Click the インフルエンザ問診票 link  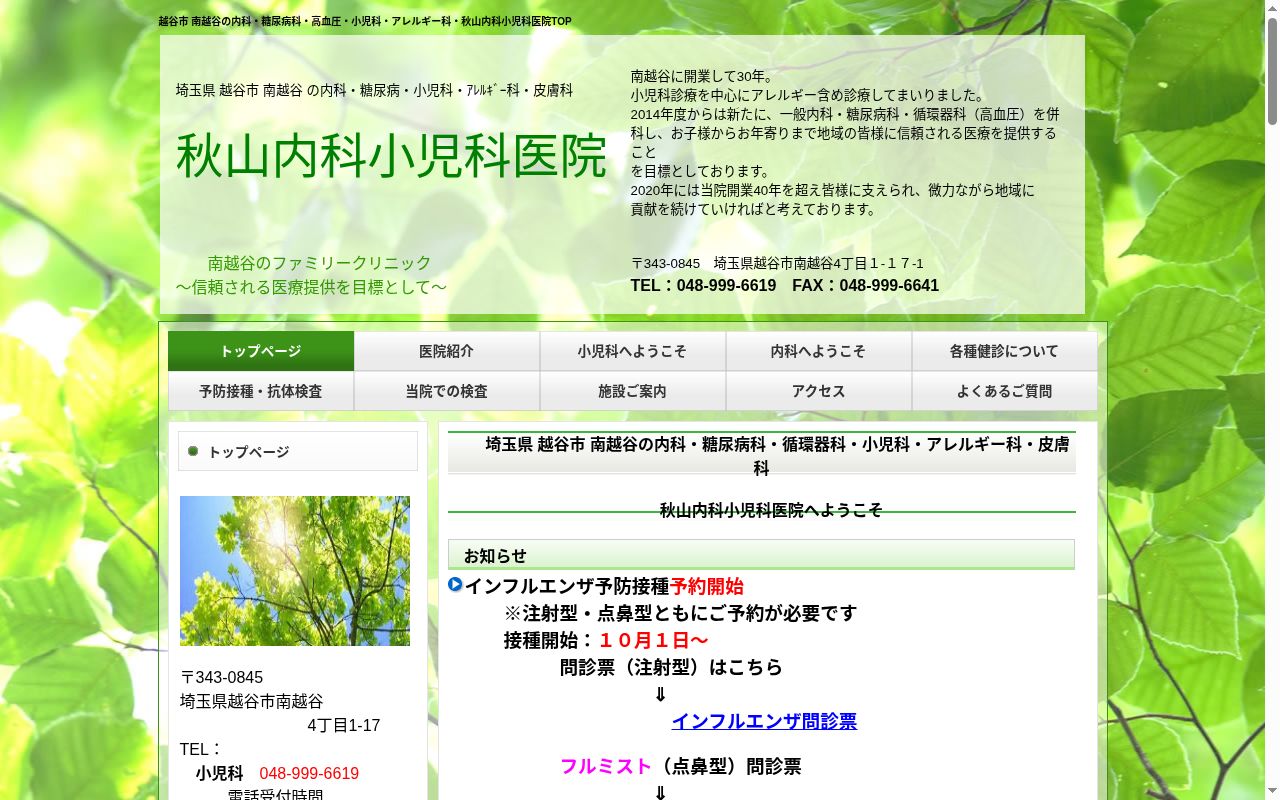tap(764, 721)
